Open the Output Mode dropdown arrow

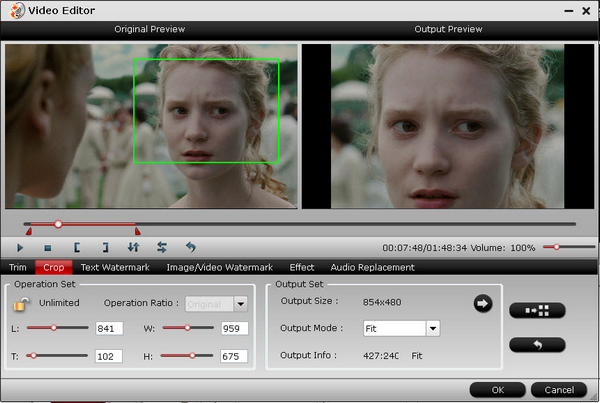pyautogui.click(x=433, y=328)
